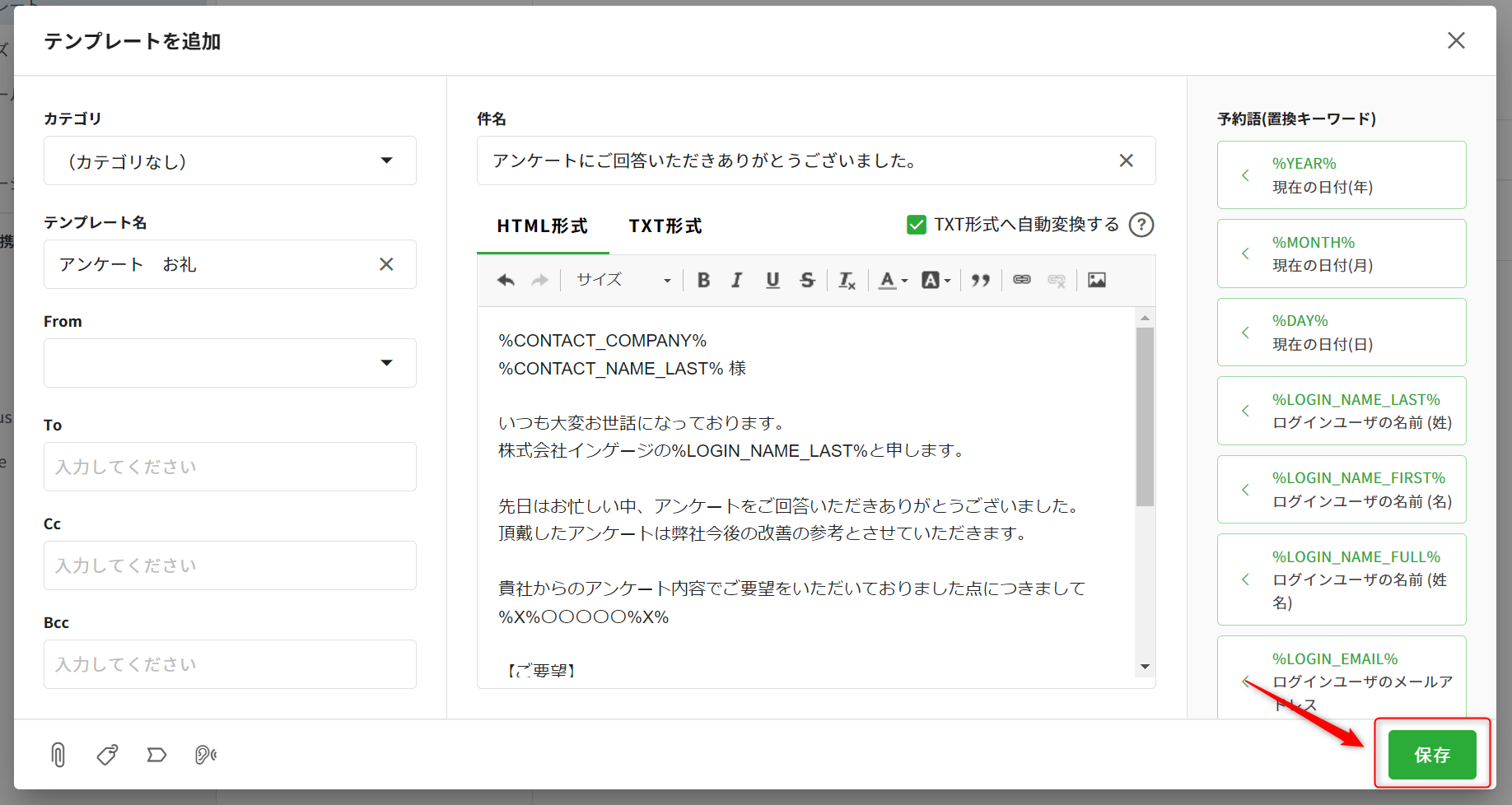
Task: Click the green 保存 button
Action: tap(1431, 755)
